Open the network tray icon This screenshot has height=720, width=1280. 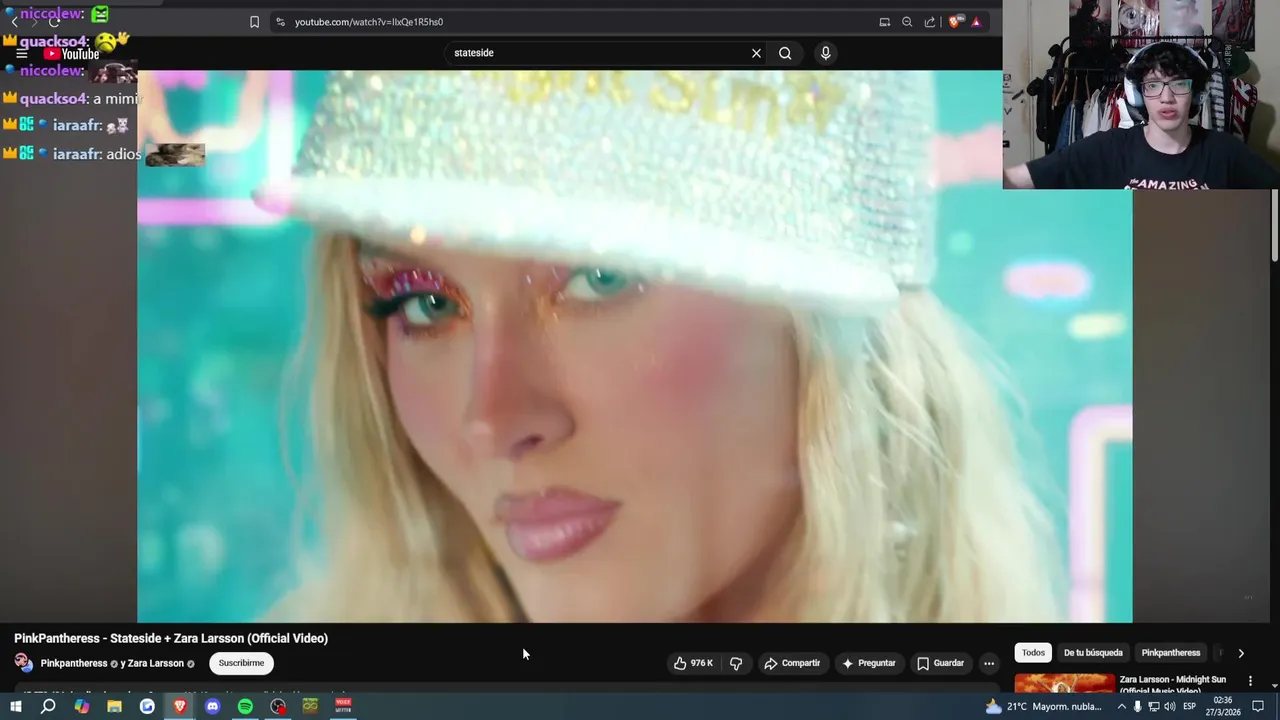(1154, 706)
